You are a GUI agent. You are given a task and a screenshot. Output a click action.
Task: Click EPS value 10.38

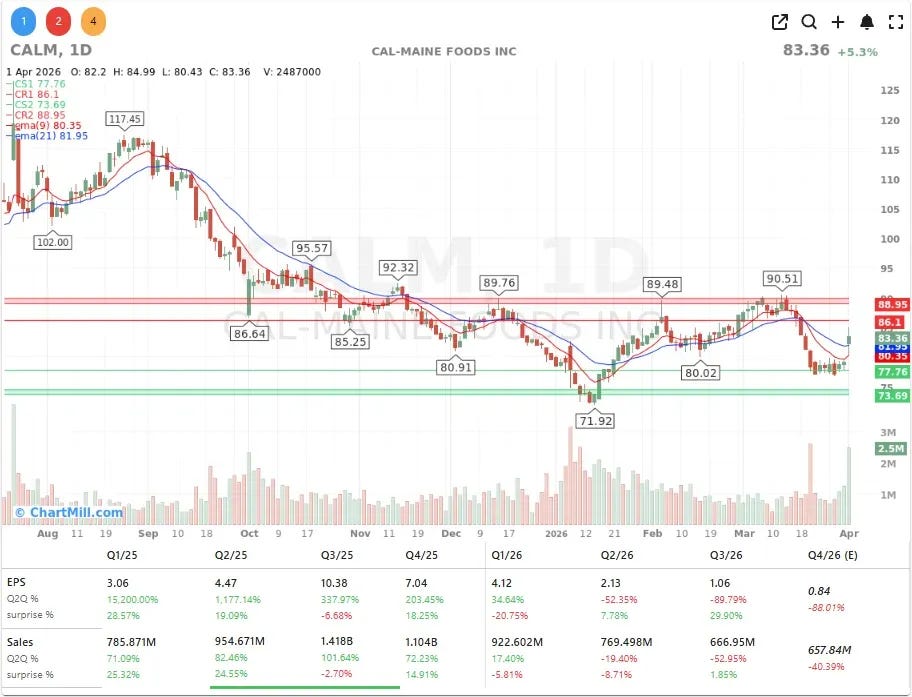tap(334, 583)
